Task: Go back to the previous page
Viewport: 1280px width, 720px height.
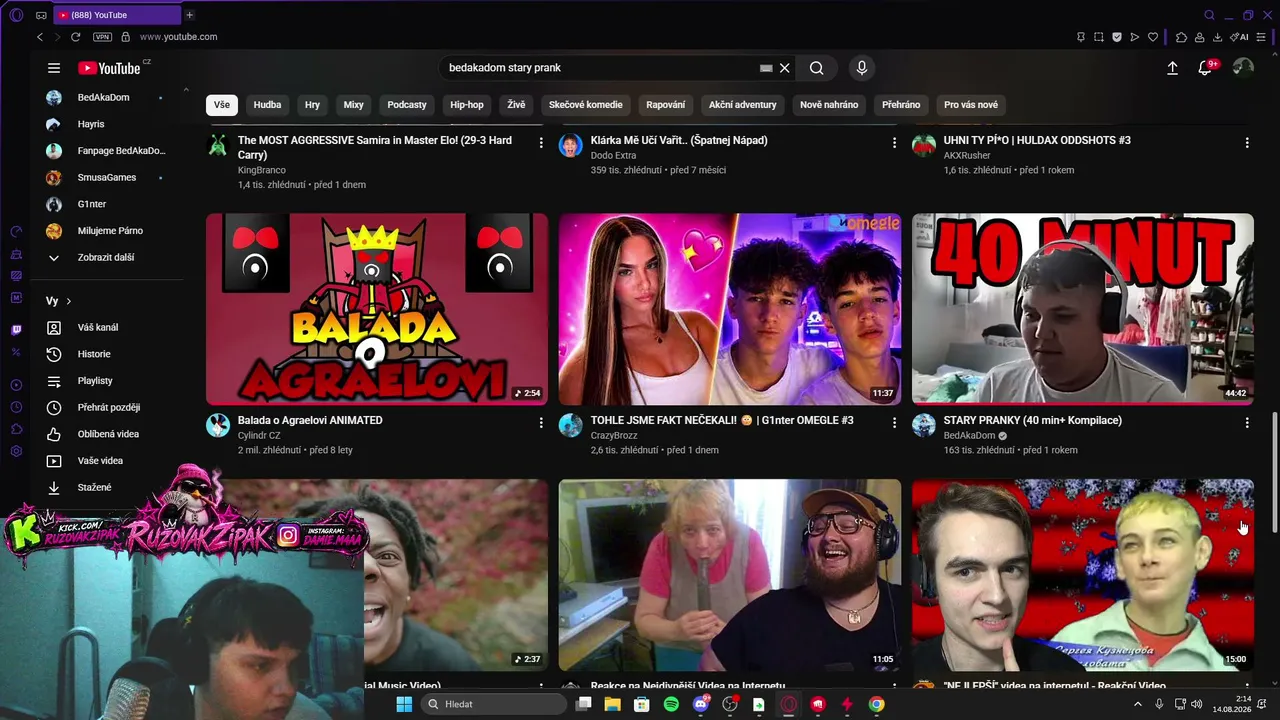Action: (40, 37)
